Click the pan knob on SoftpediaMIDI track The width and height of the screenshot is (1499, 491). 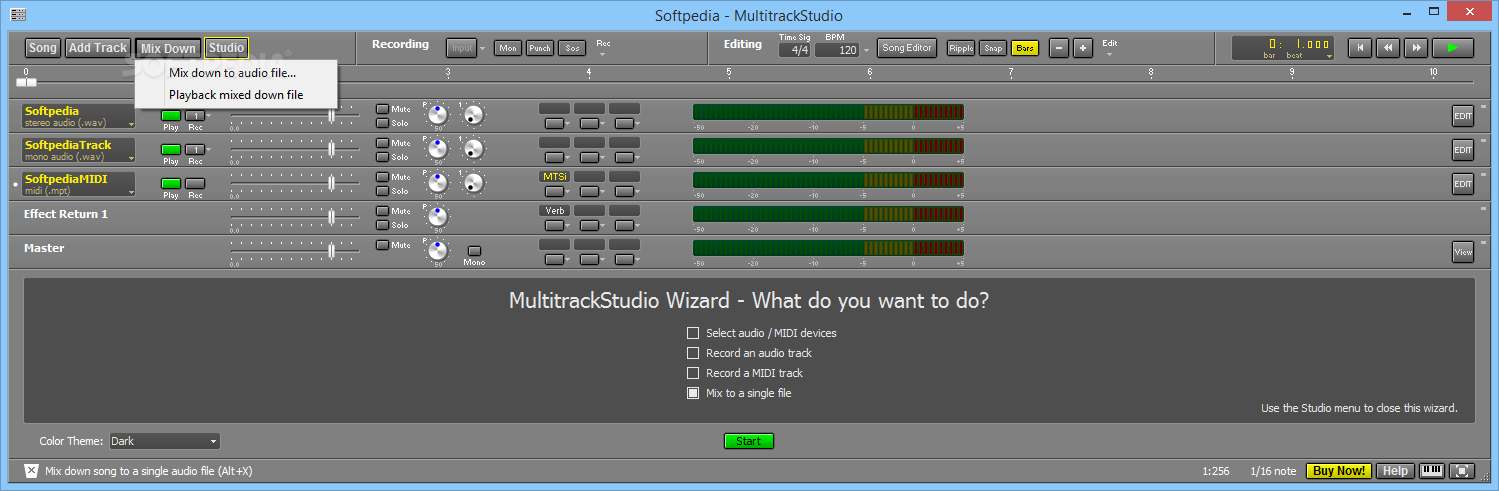coord(438,183)
